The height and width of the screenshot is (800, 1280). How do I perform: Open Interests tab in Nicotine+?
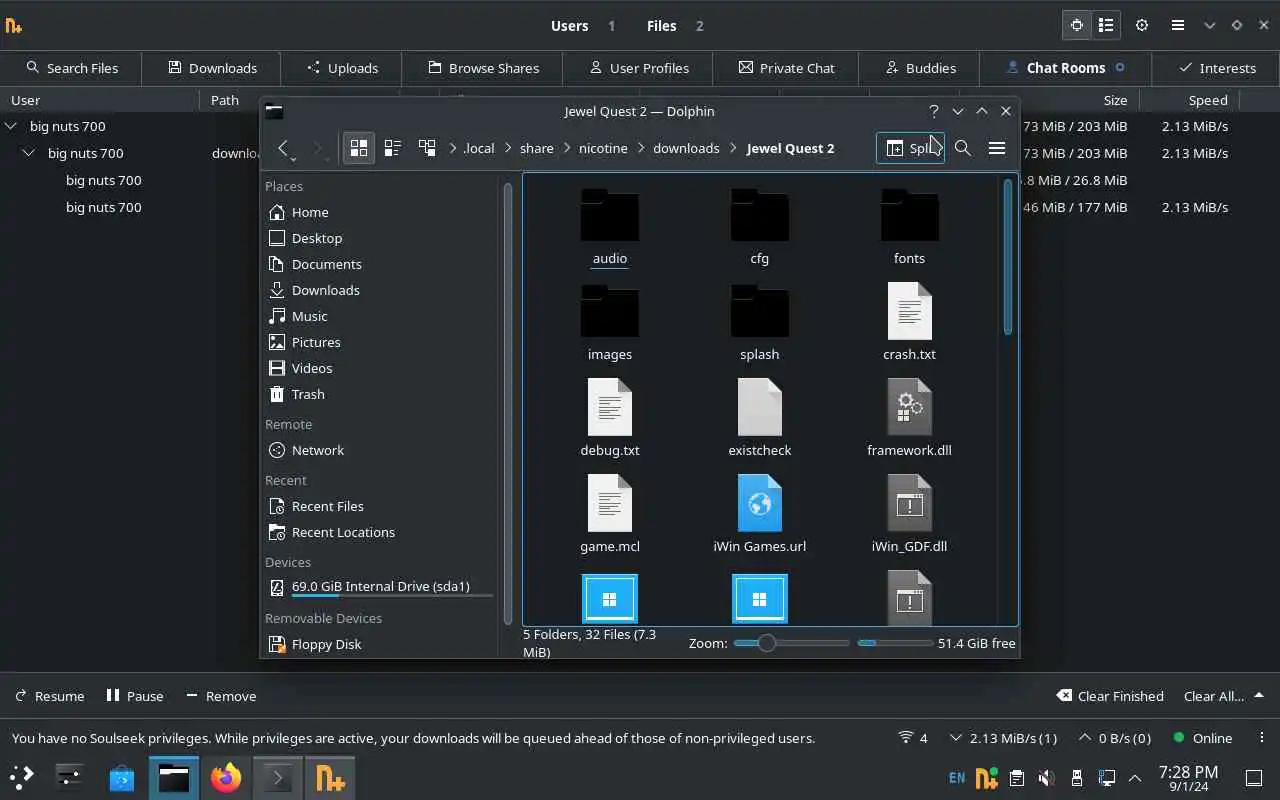[x=1217, y=68]
